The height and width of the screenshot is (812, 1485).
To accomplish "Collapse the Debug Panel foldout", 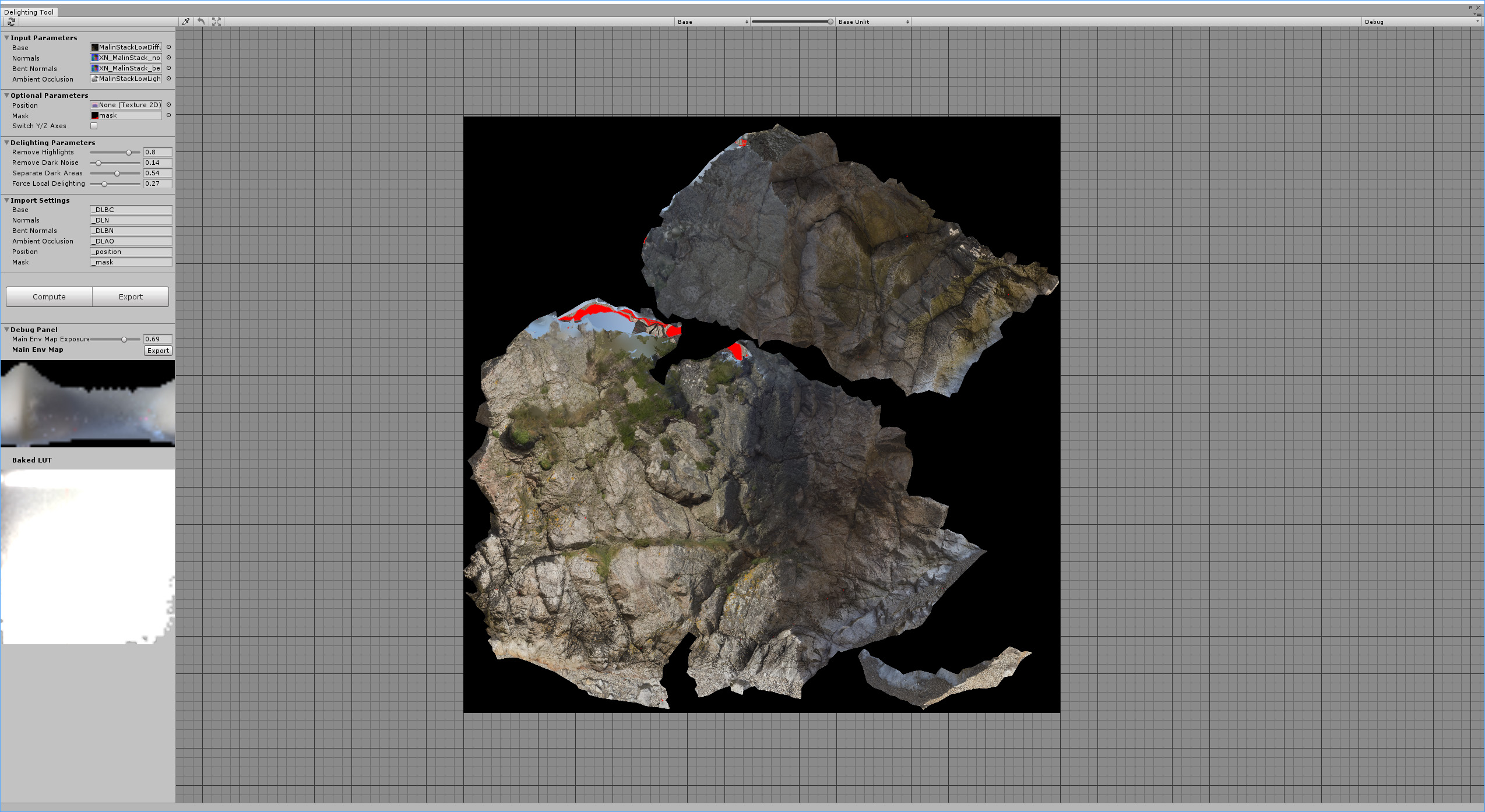I will (x=6, y=330).
